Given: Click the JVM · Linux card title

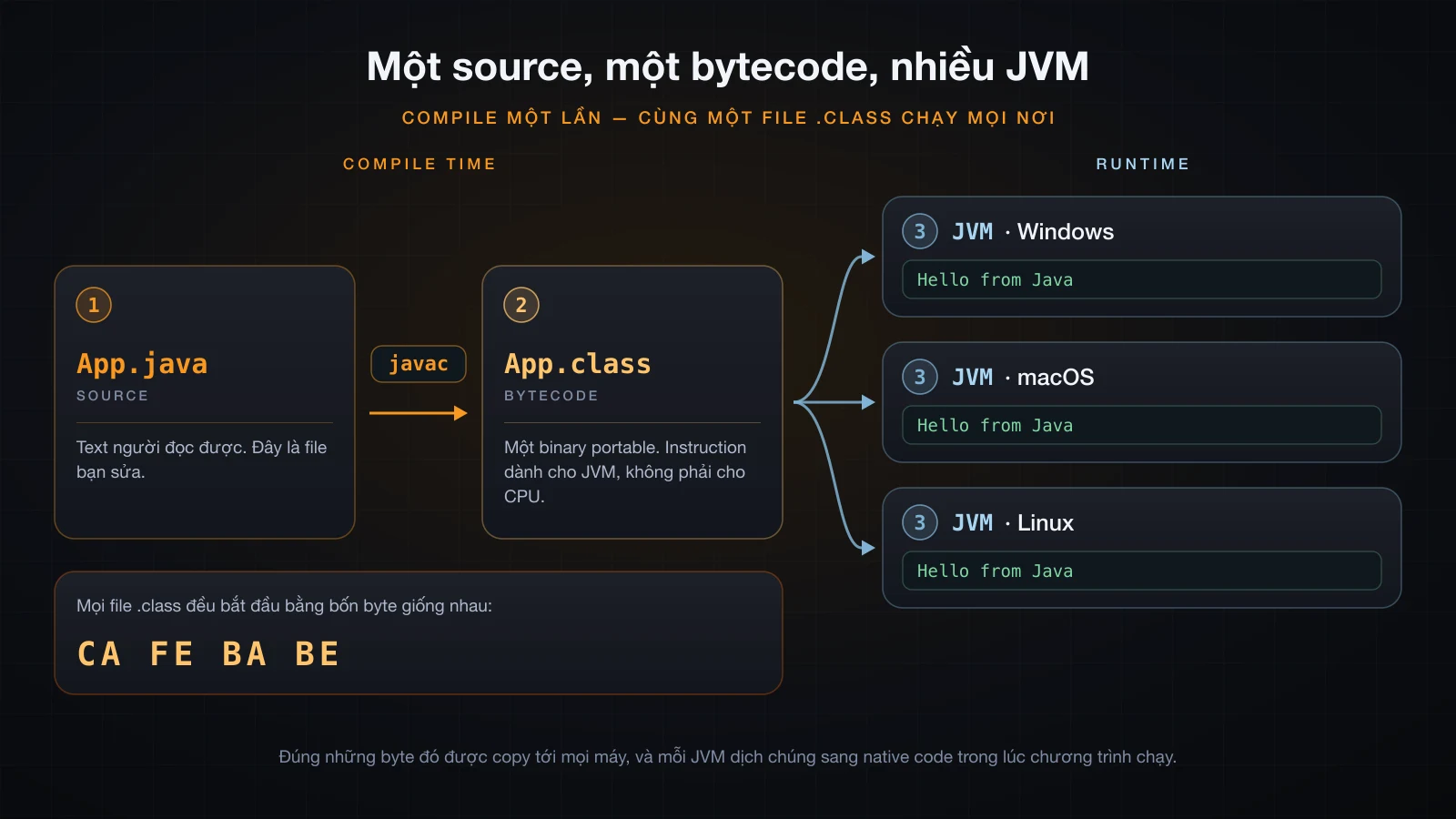Looking at the screenshot, I should (x=1013, y=522).
